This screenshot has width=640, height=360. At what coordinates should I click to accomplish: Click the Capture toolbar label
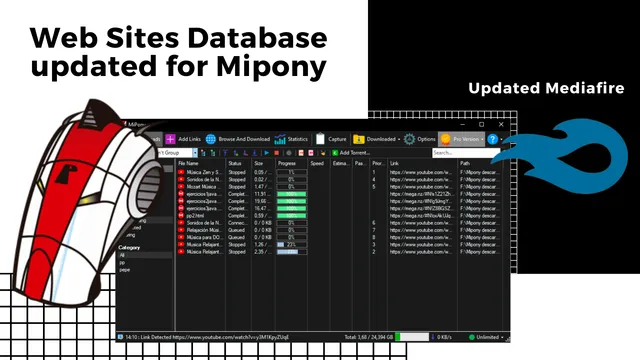337,139
